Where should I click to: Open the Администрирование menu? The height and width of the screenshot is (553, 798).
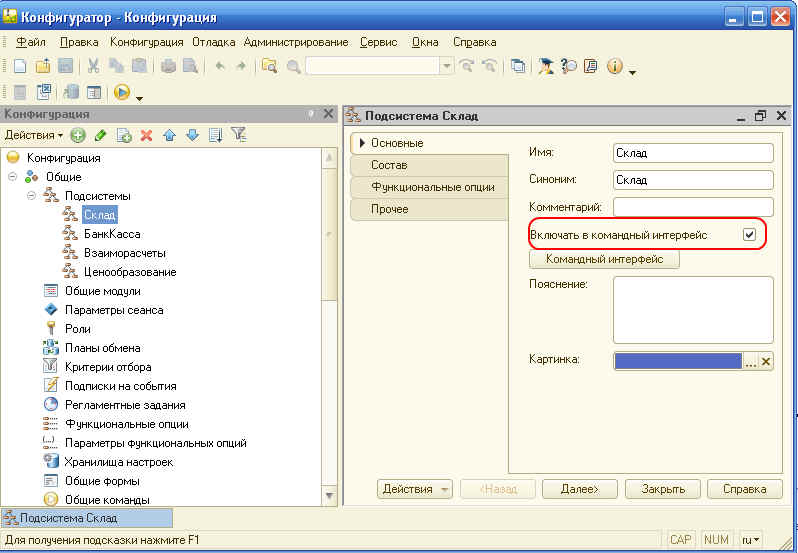[296, 42]
